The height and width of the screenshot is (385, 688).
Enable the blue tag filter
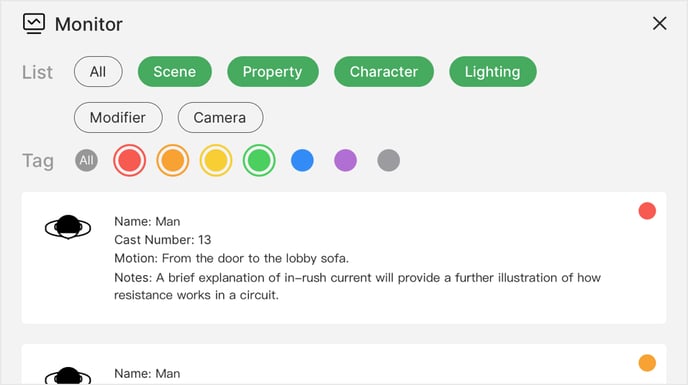click(302, 160)
